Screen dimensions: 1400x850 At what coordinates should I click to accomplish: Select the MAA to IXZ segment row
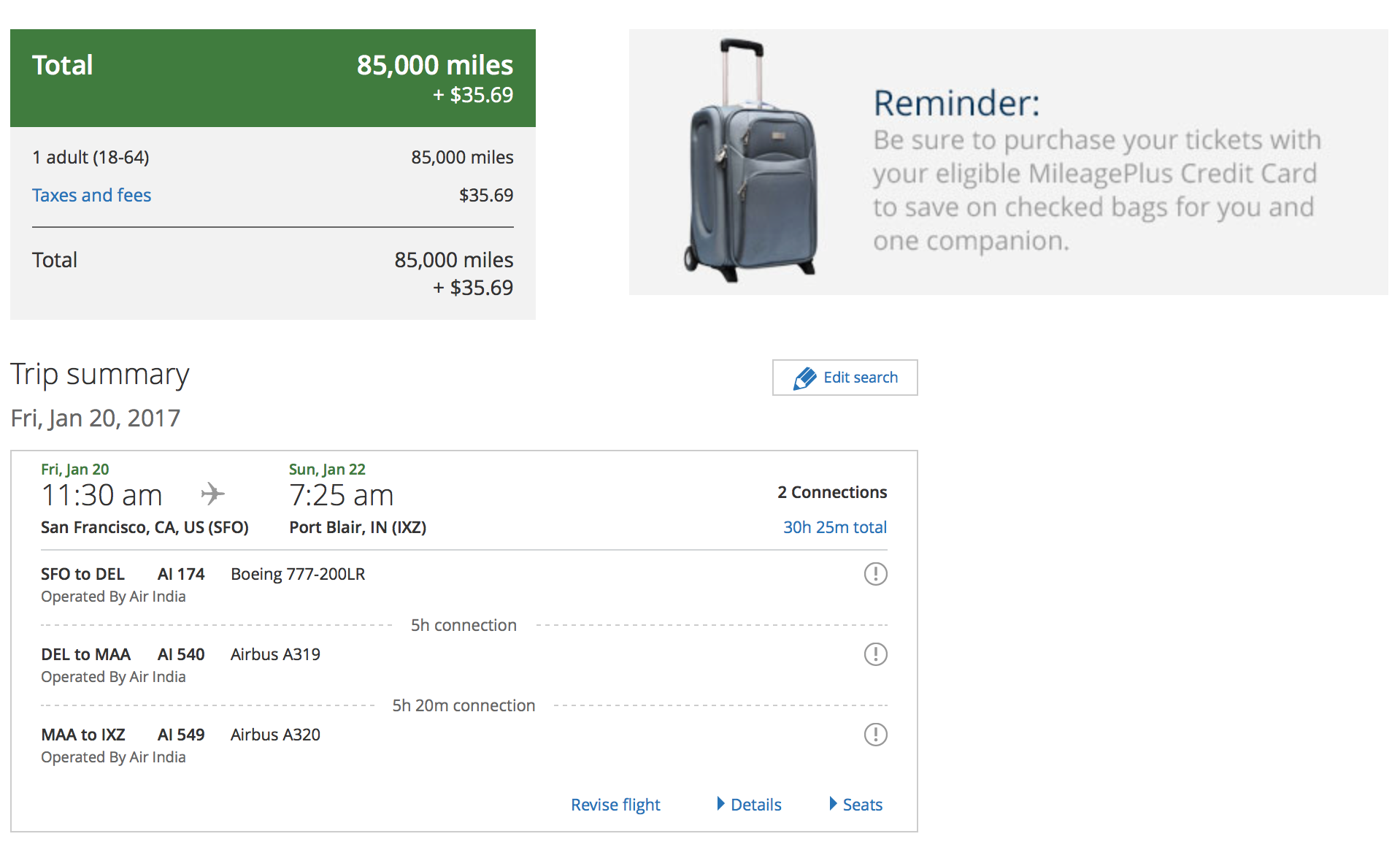[464, 745]
